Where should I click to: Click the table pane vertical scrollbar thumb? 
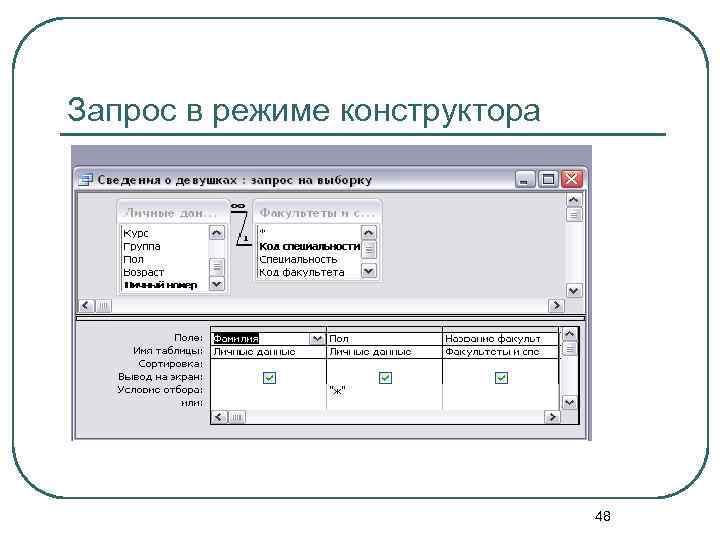coord(574,214)
